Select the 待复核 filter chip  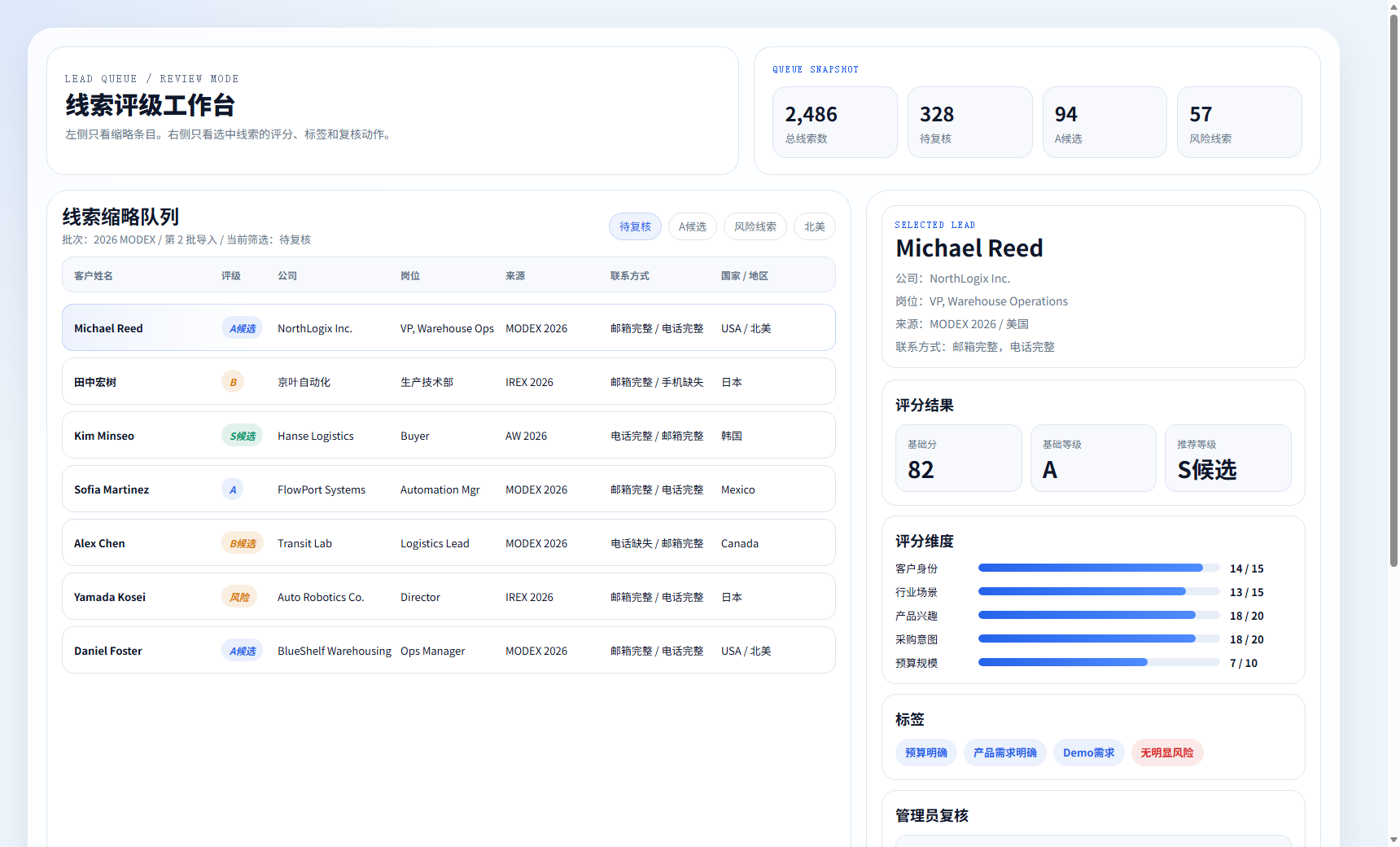(x=635, y=226)
